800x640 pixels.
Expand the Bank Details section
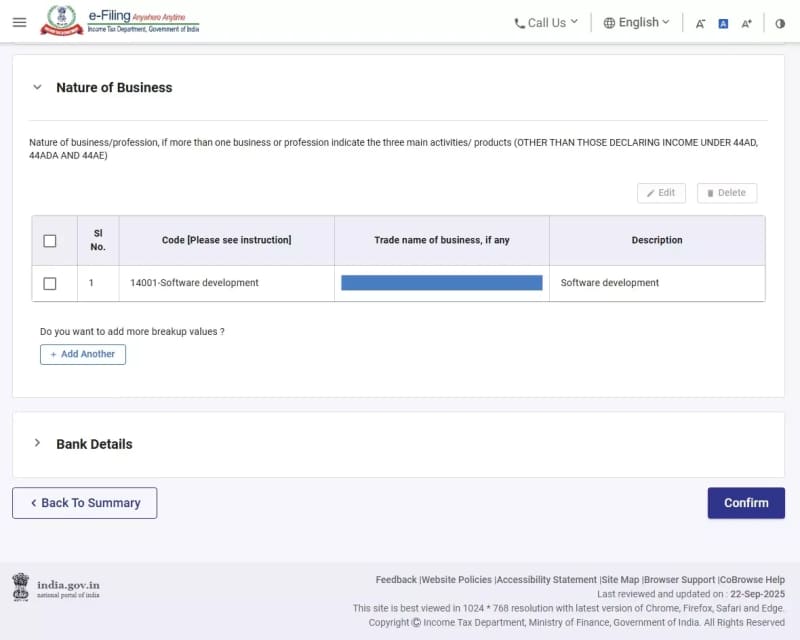tap(37, 443)
